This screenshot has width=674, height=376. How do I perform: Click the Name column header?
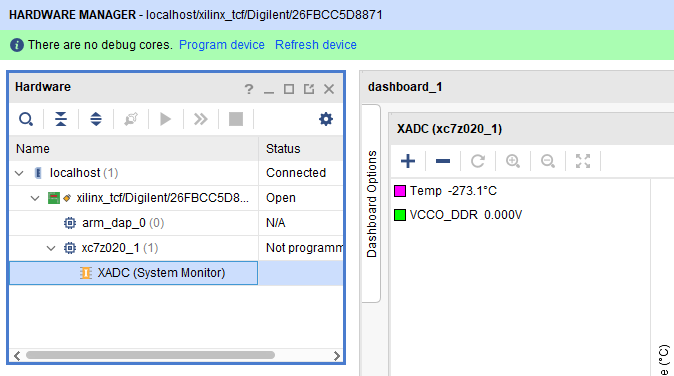pos(134,149)
